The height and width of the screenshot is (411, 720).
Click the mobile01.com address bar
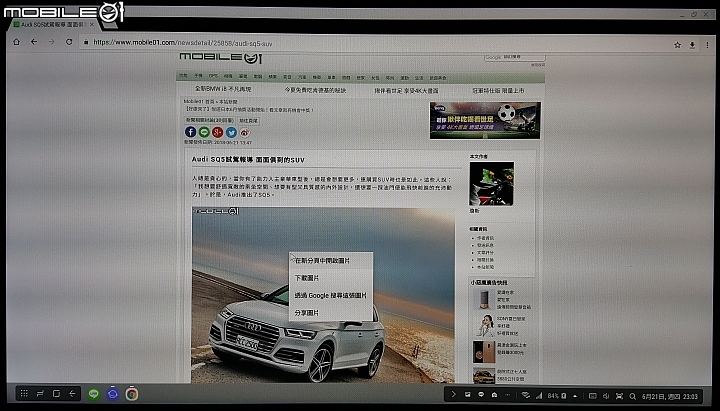tap(372, 43)
